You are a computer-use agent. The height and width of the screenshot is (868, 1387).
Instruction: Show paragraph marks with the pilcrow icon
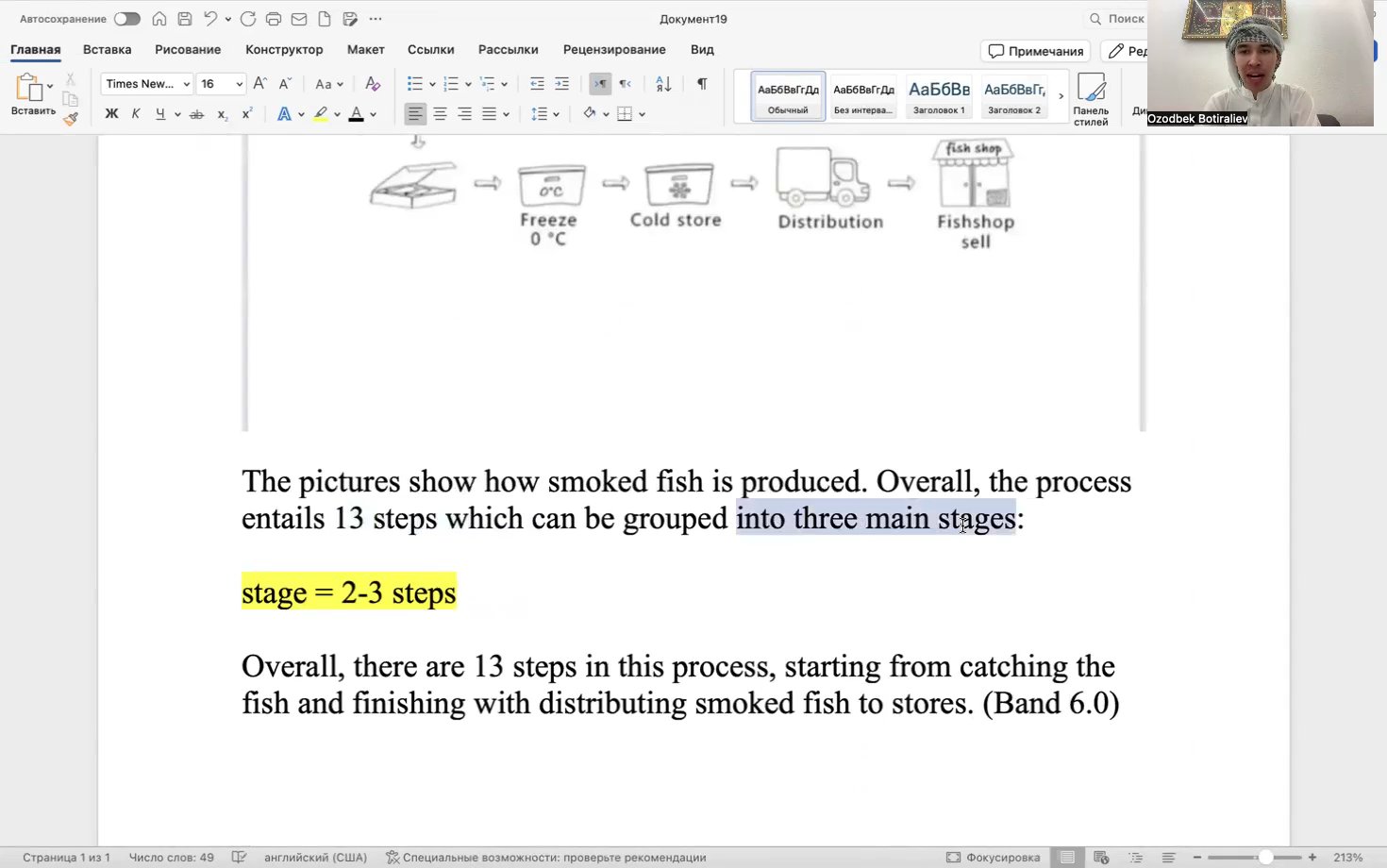pyautogui.click(x=702, y=84)
